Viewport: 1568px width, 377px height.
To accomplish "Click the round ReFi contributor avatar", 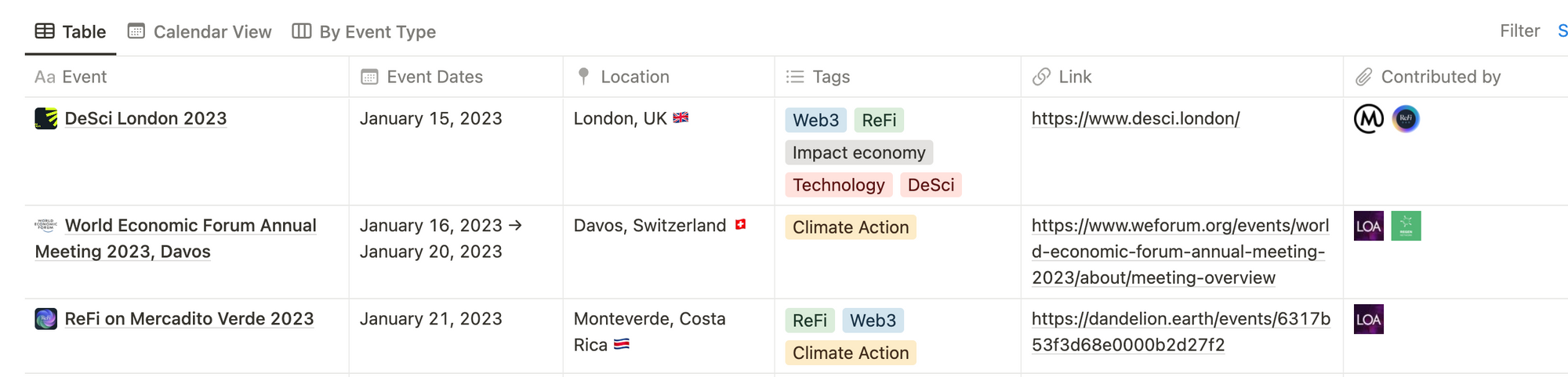I will tap(1406, 119).
